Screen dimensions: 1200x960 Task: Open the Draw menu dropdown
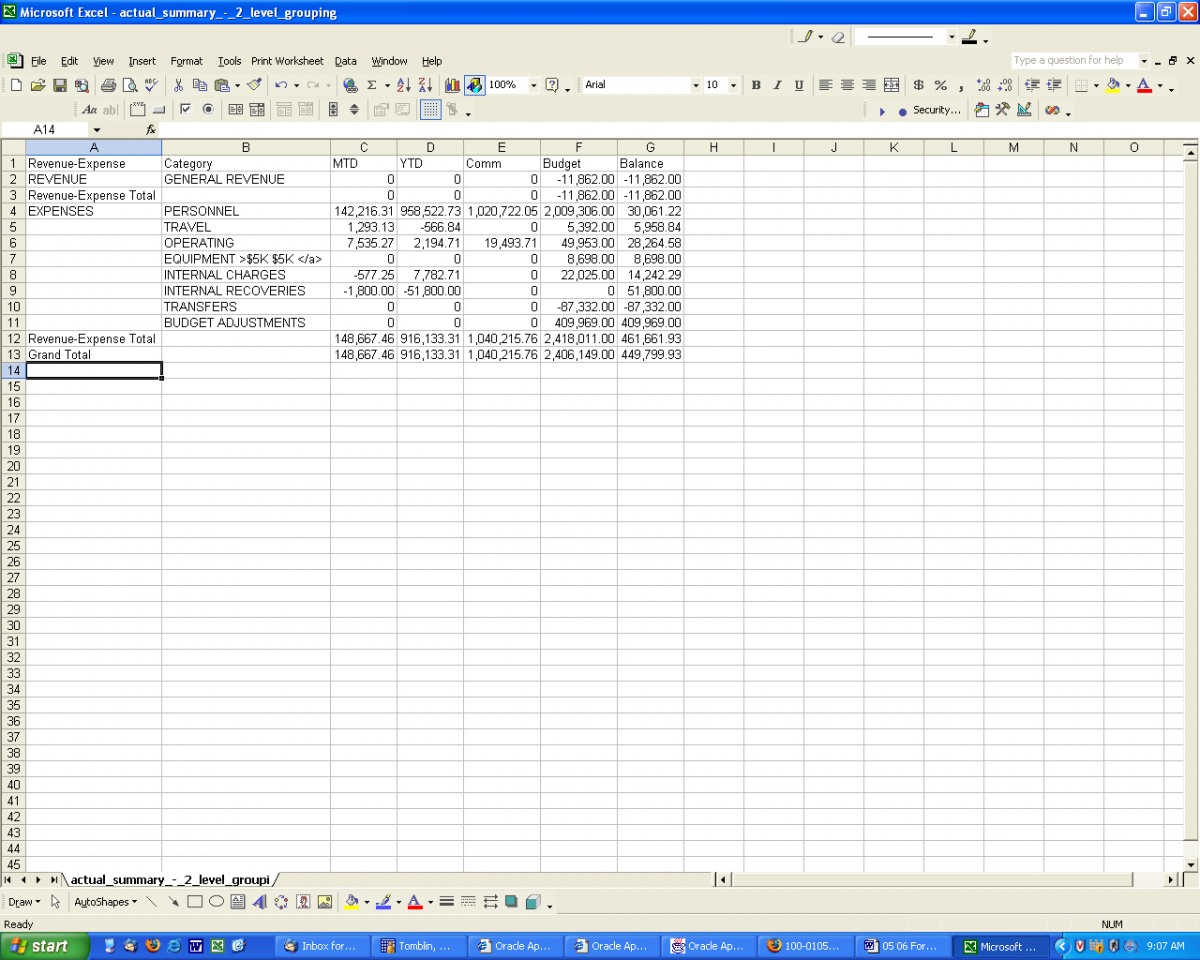tap(23, 902)
